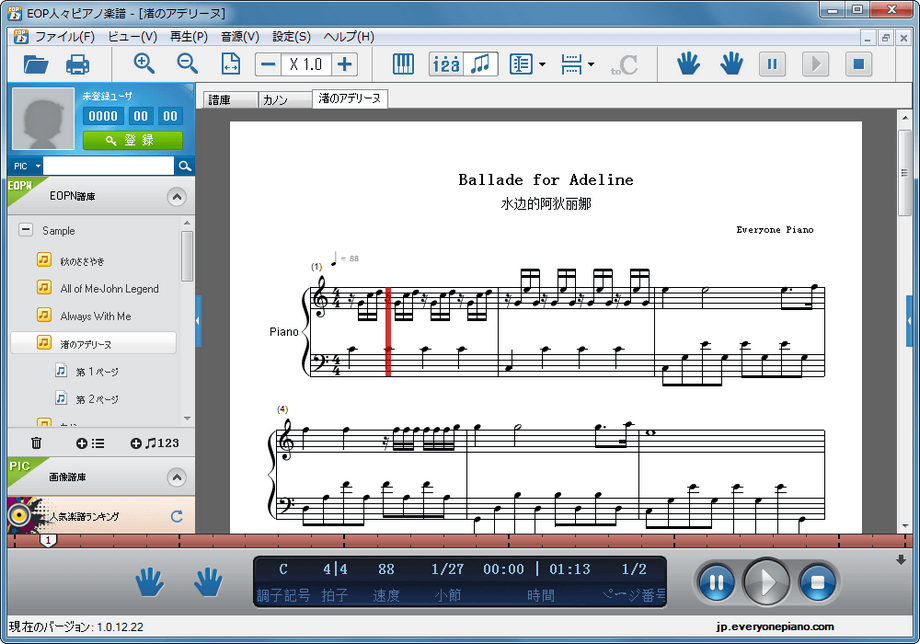Stop with the round blue button
Image resolution: width=920 pixels, height=644 pixels.
click(817, 582)
